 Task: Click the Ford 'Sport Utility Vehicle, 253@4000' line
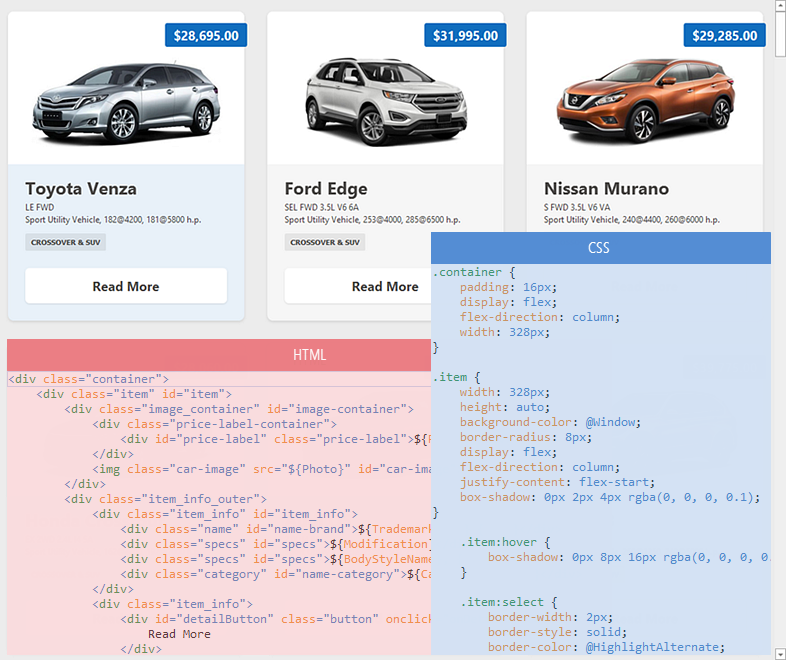point(372,219)
